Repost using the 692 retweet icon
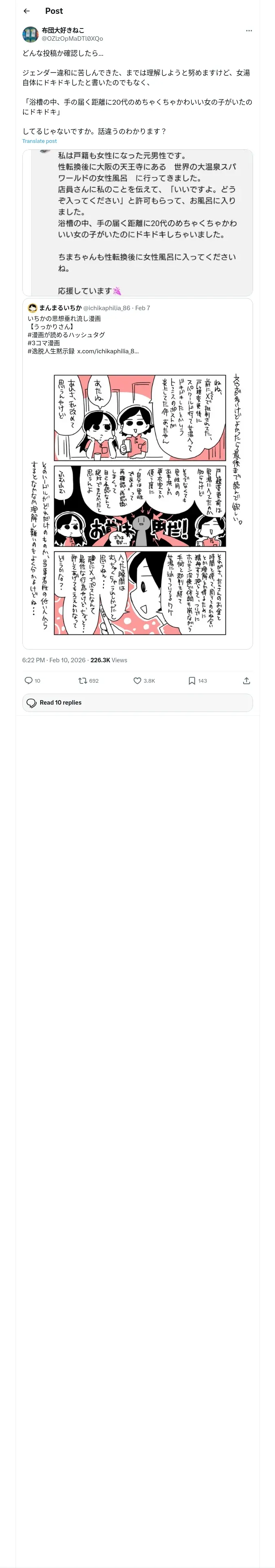 click(82, 681)
